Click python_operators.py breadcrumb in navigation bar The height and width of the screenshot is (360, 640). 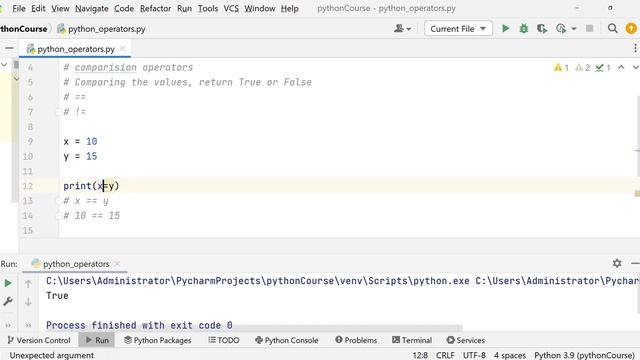click(x=101, y=29)
